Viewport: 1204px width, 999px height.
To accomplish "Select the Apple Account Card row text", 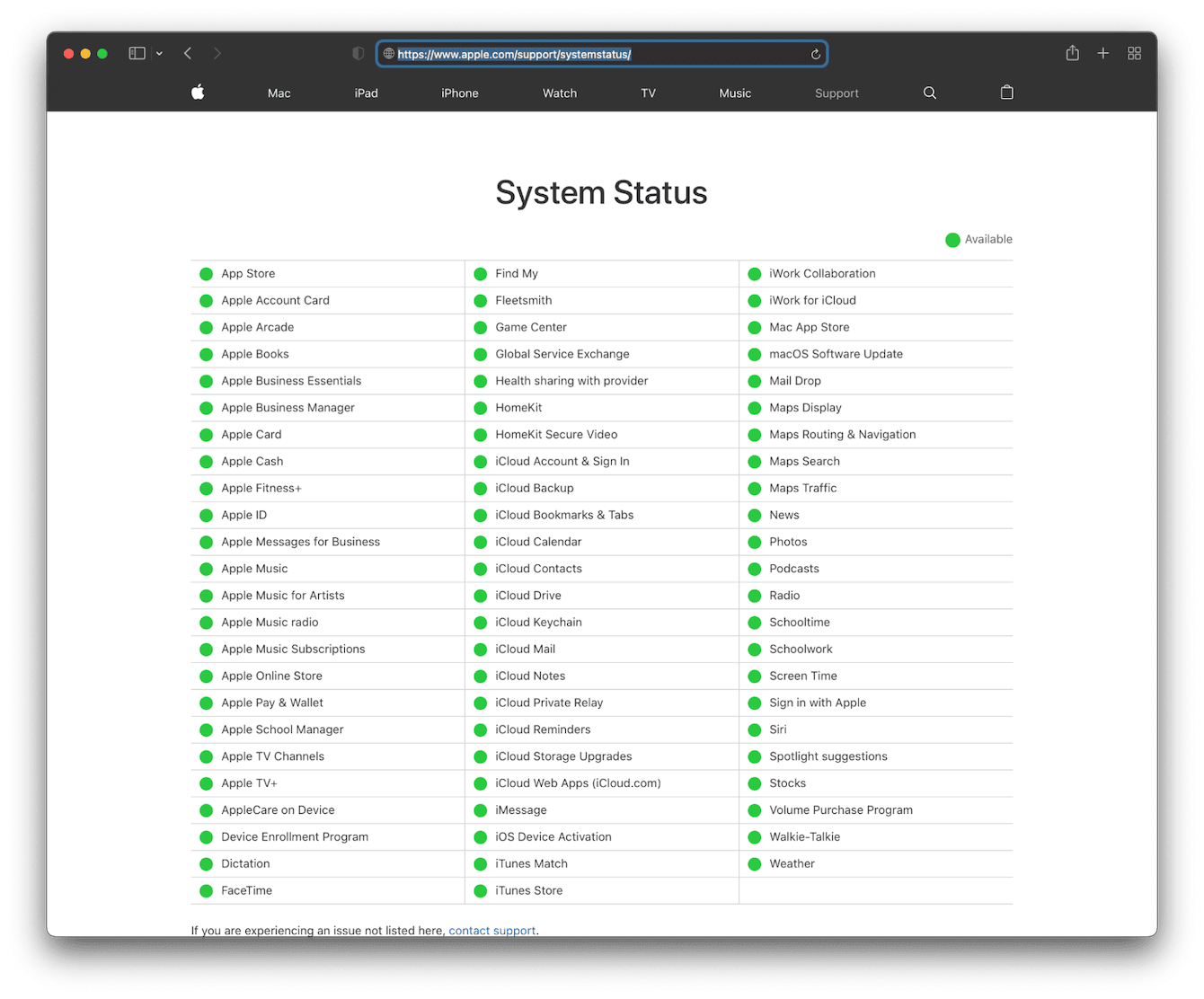I will pyautogui.click(x=275, y=300).
